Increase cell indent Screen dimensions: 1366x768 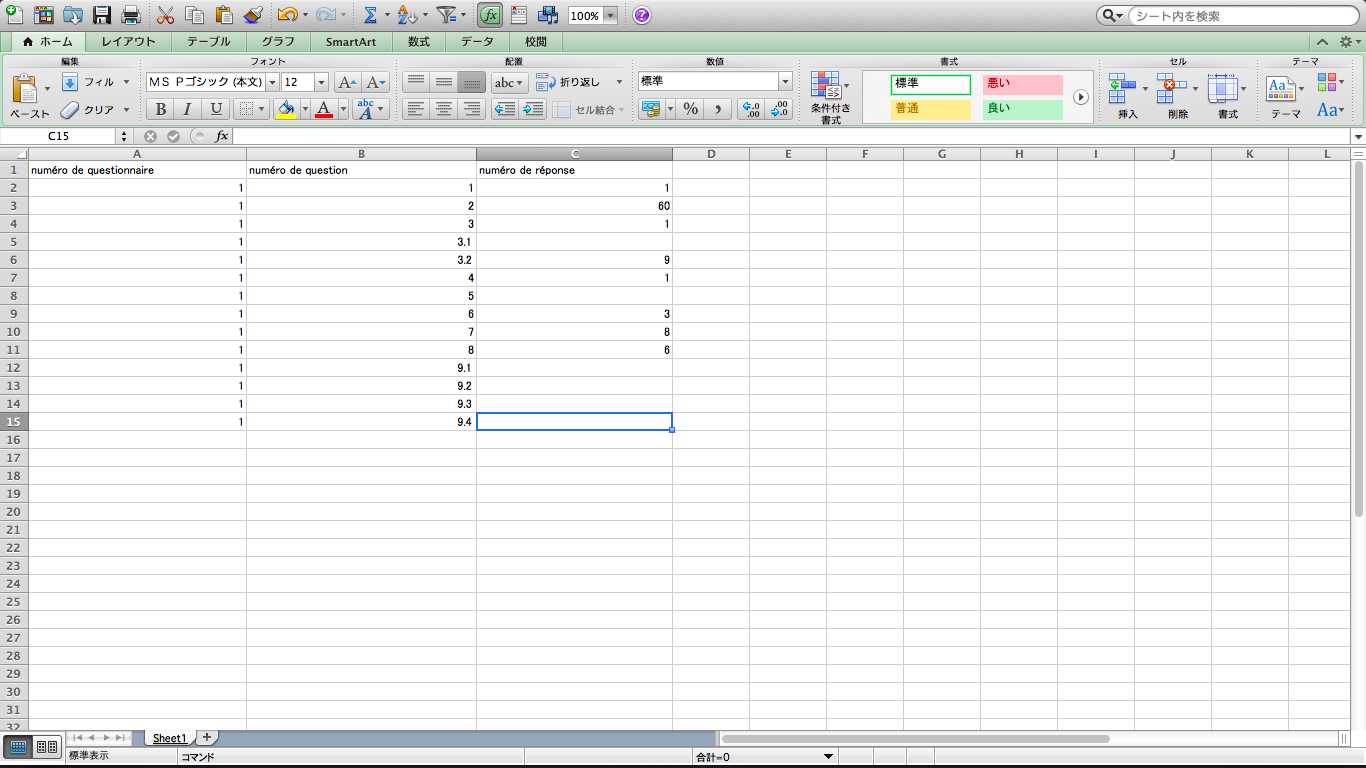pyautogui.click(x=532, y=110)
